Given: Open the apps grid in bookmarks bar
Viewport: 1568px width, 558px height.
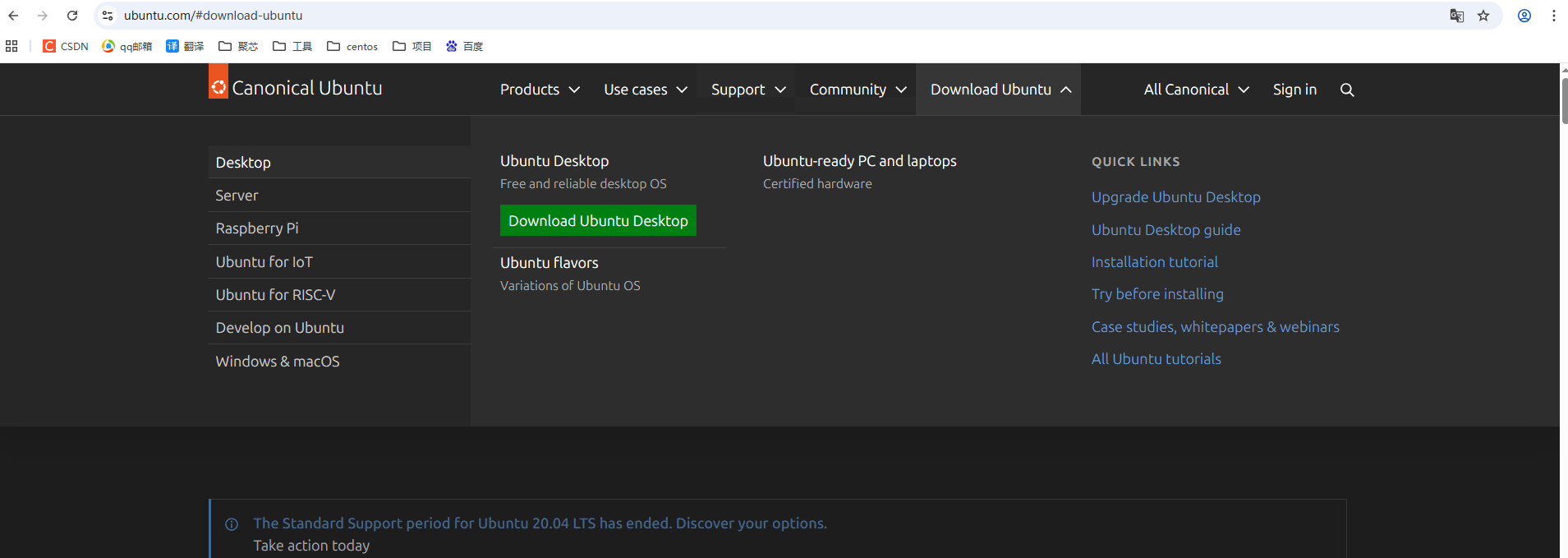Looking at the screenshot, I should (11, 46).
